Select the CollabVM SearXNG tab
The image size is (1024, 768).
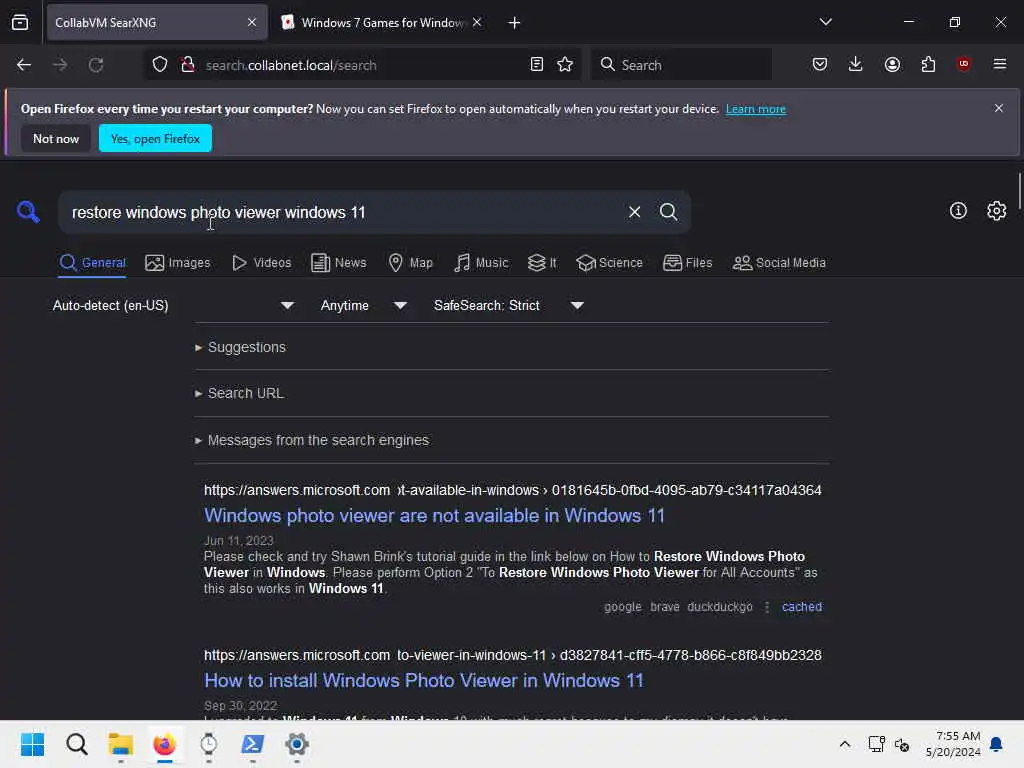(157, 23)
